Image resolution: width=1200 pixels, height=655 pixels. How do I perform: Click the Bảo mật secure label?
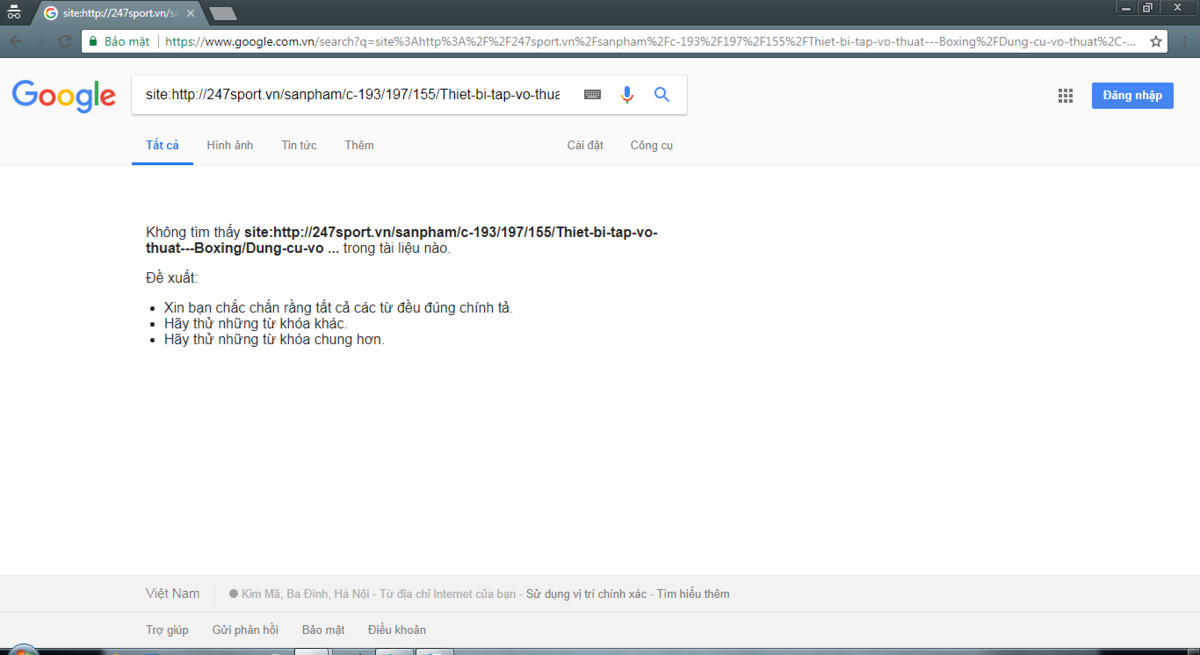[127, 42]
